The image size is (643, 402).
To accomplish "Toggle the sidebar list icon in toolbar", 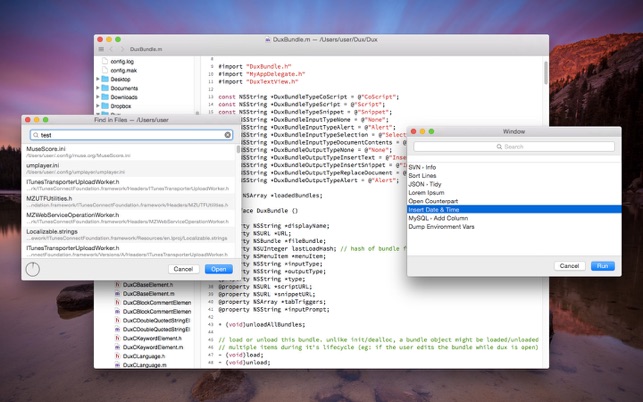I will tap(101, 49).
